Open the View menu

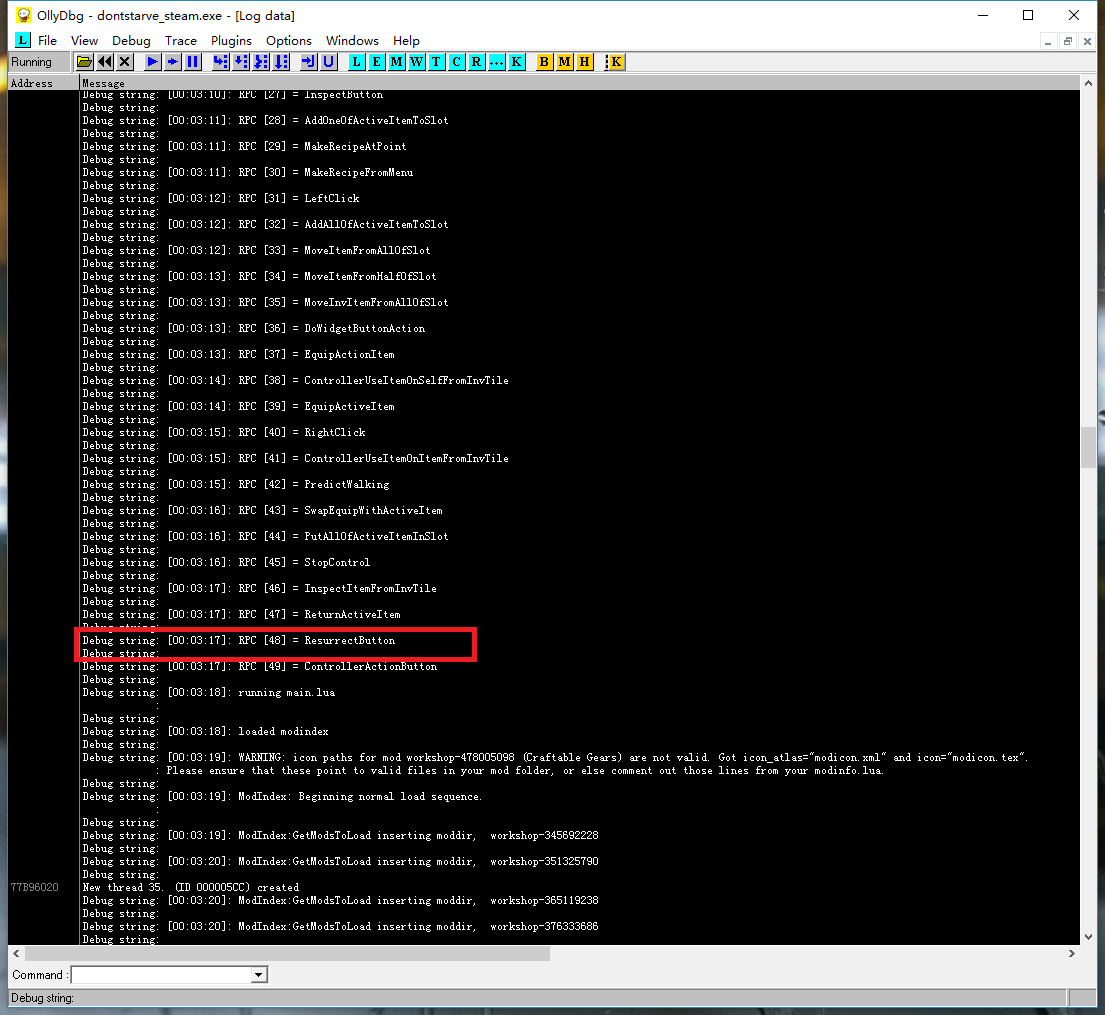click(x=84, y=41)
